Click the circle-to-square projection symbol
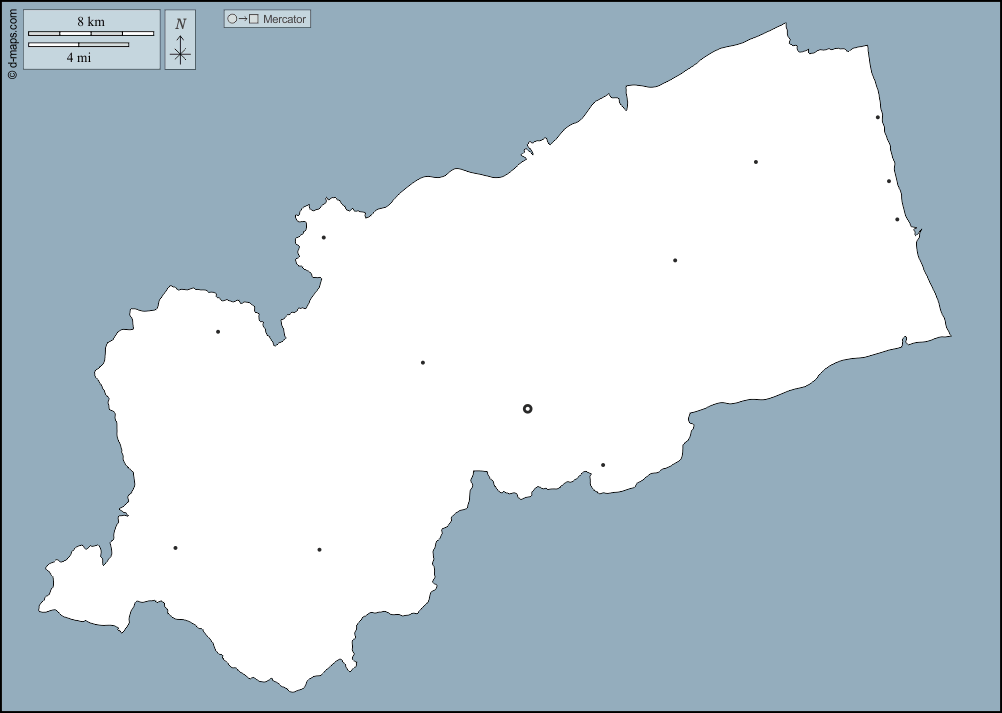Screen dimensions: 1002x713 pos(243,19)
